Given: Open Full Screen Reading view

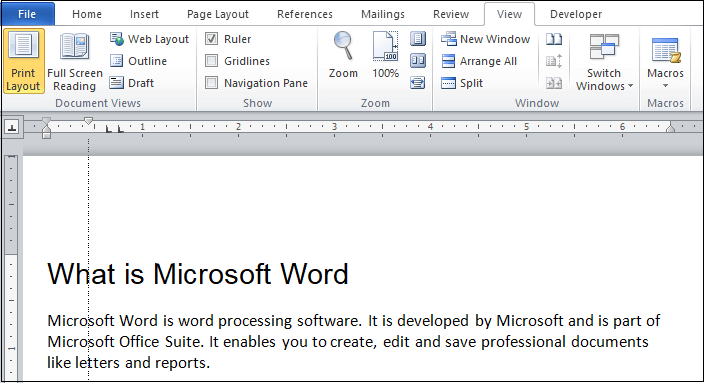Looking at the screenshot, I should pos(75,62).
